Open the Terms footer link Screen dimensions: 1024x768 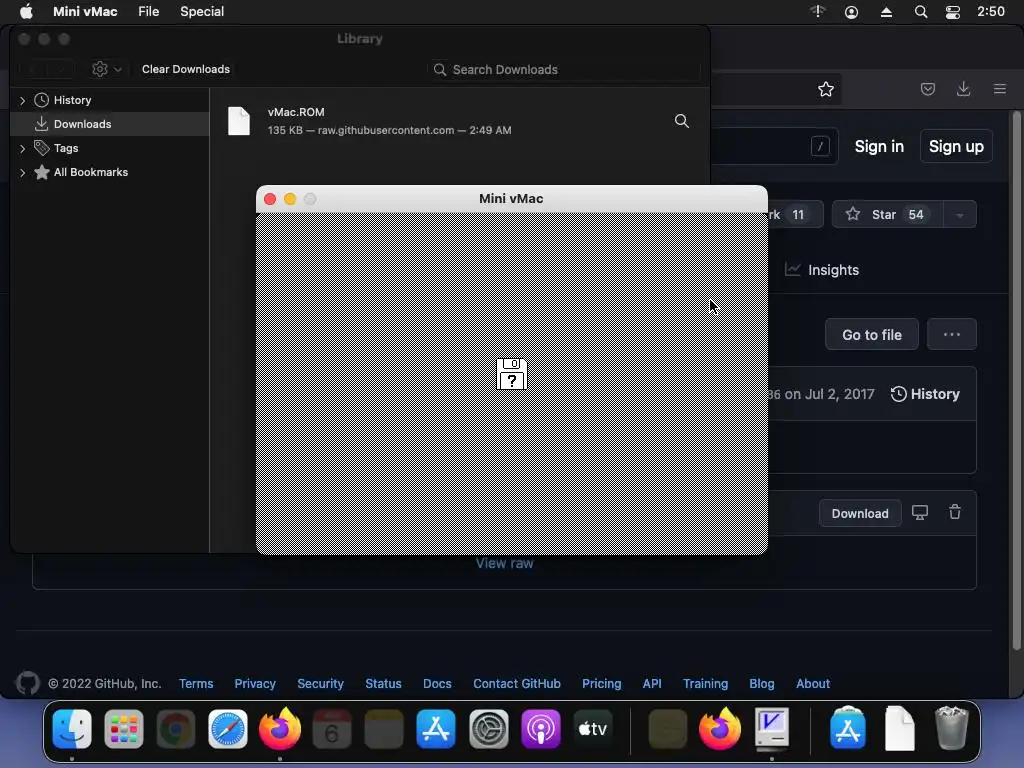pos(196,684)
